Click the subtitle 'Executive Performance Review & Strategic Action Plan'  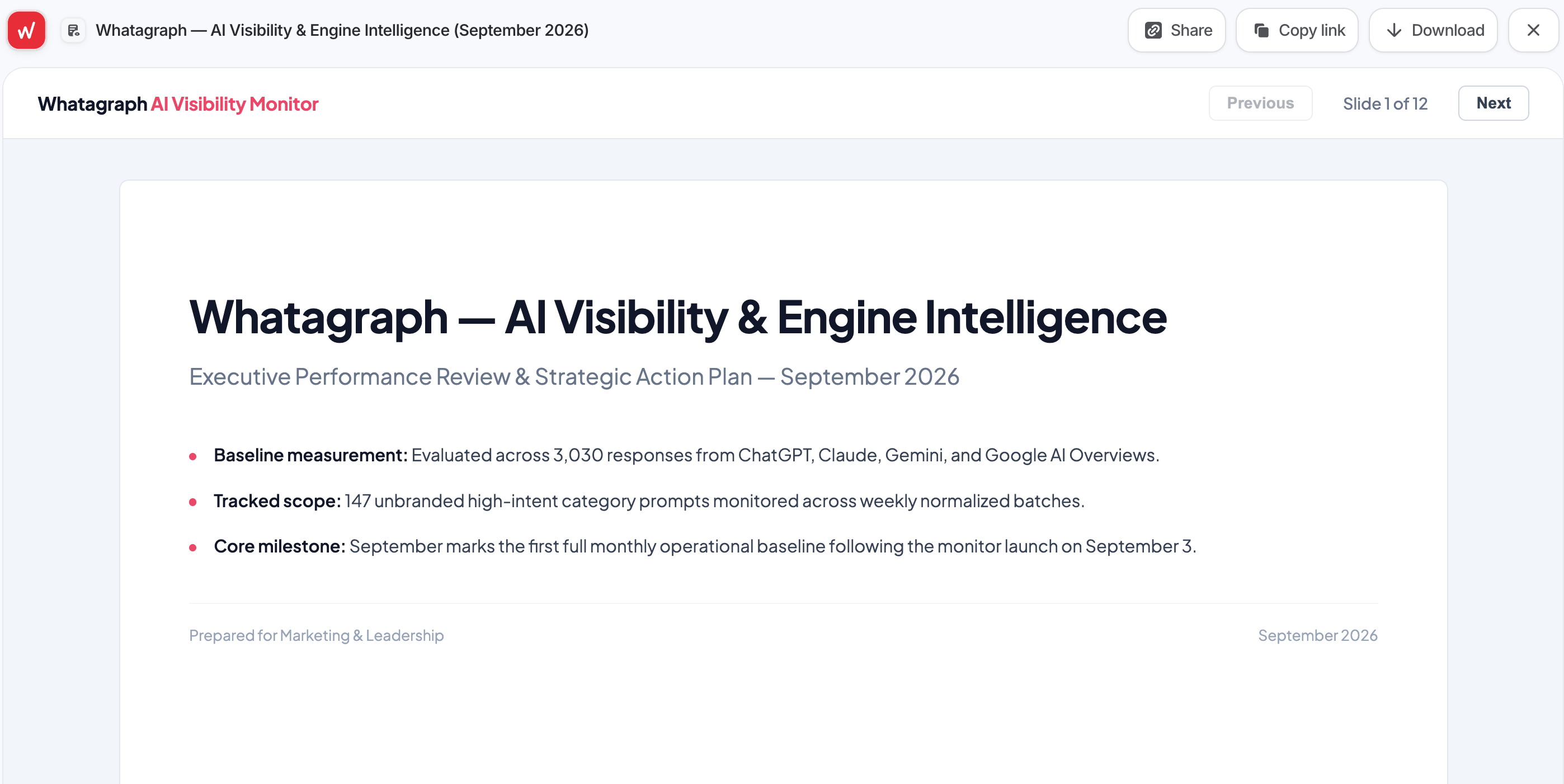coord(470,376)
